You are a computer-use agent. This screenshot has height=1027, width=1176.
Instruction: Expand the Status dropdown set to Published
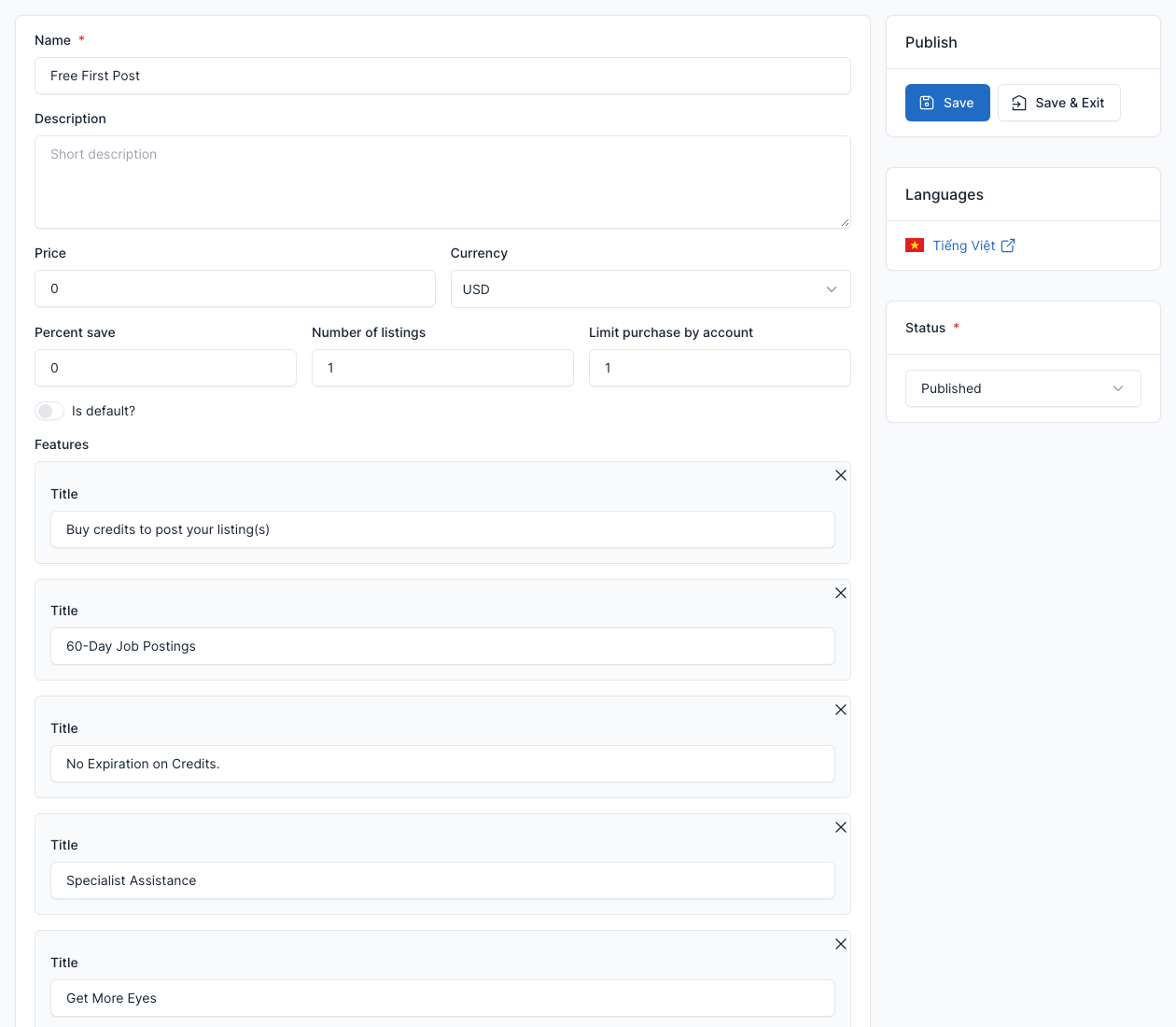(x=1023, y=388)
